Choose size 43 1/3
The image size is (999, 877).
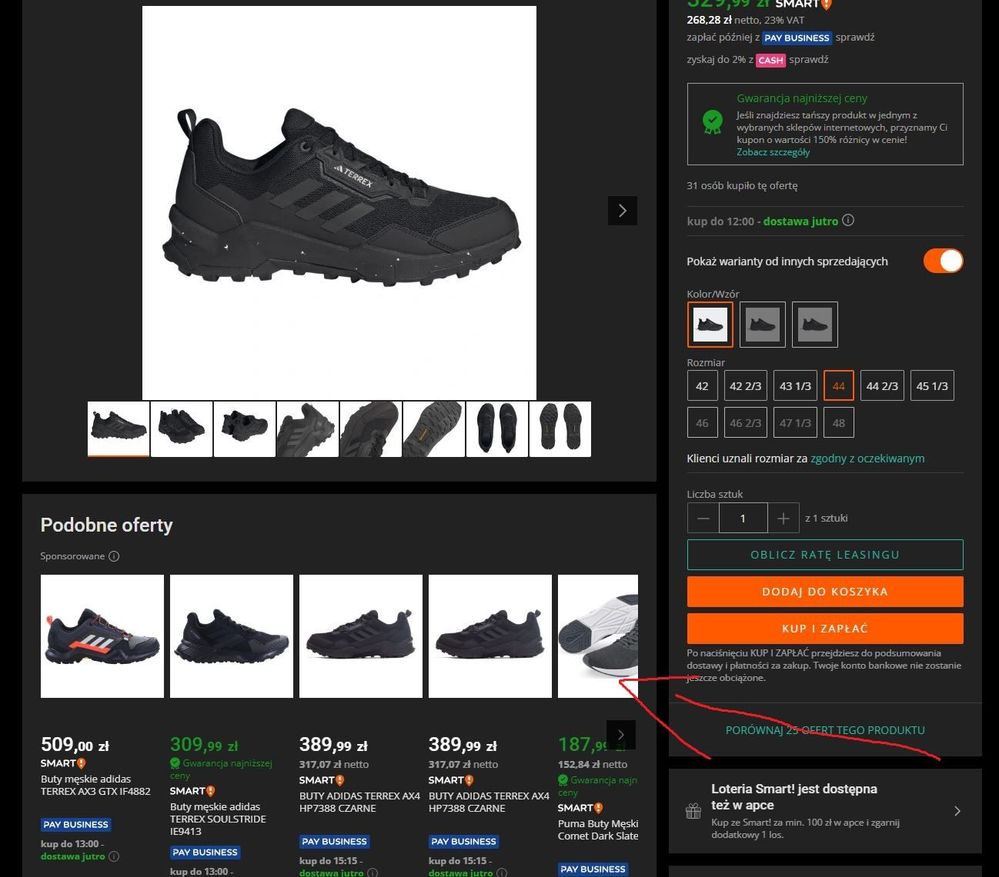795,386
